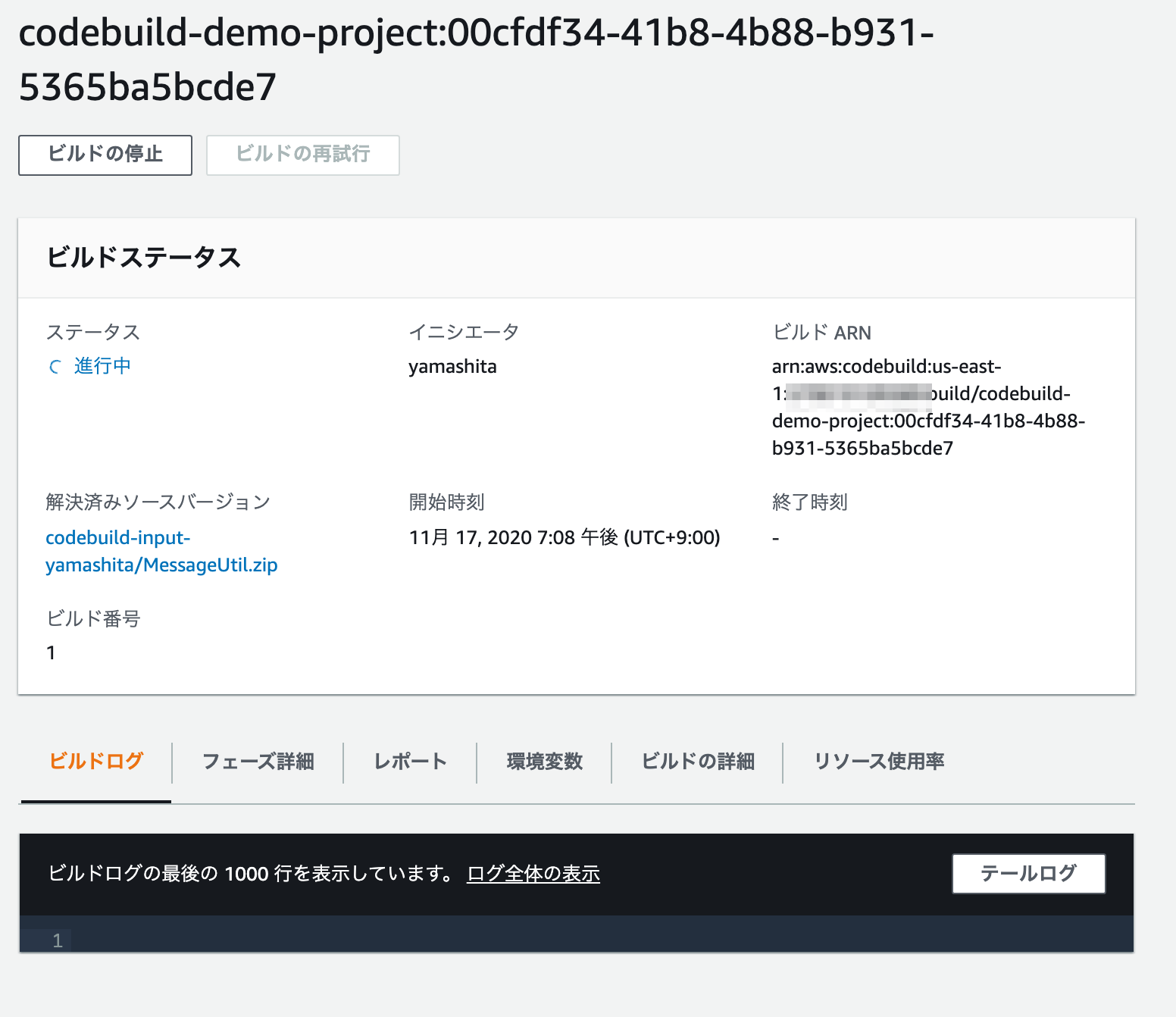This screenshot has width=1176, height=1017.
Task: Switch to the フェーズ詳細 tab
Action: 258,761
